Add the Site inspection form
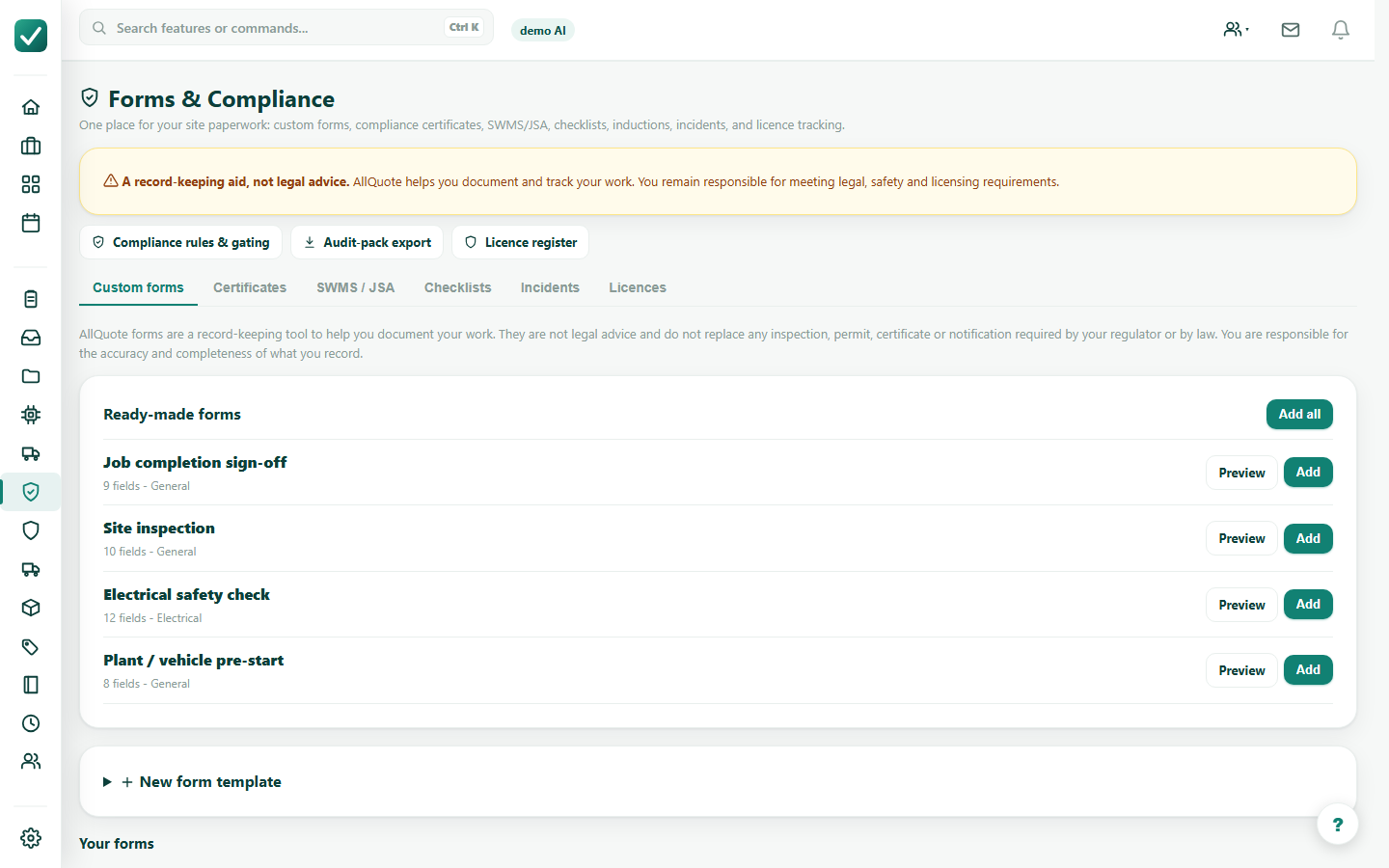 point(1308,538)
